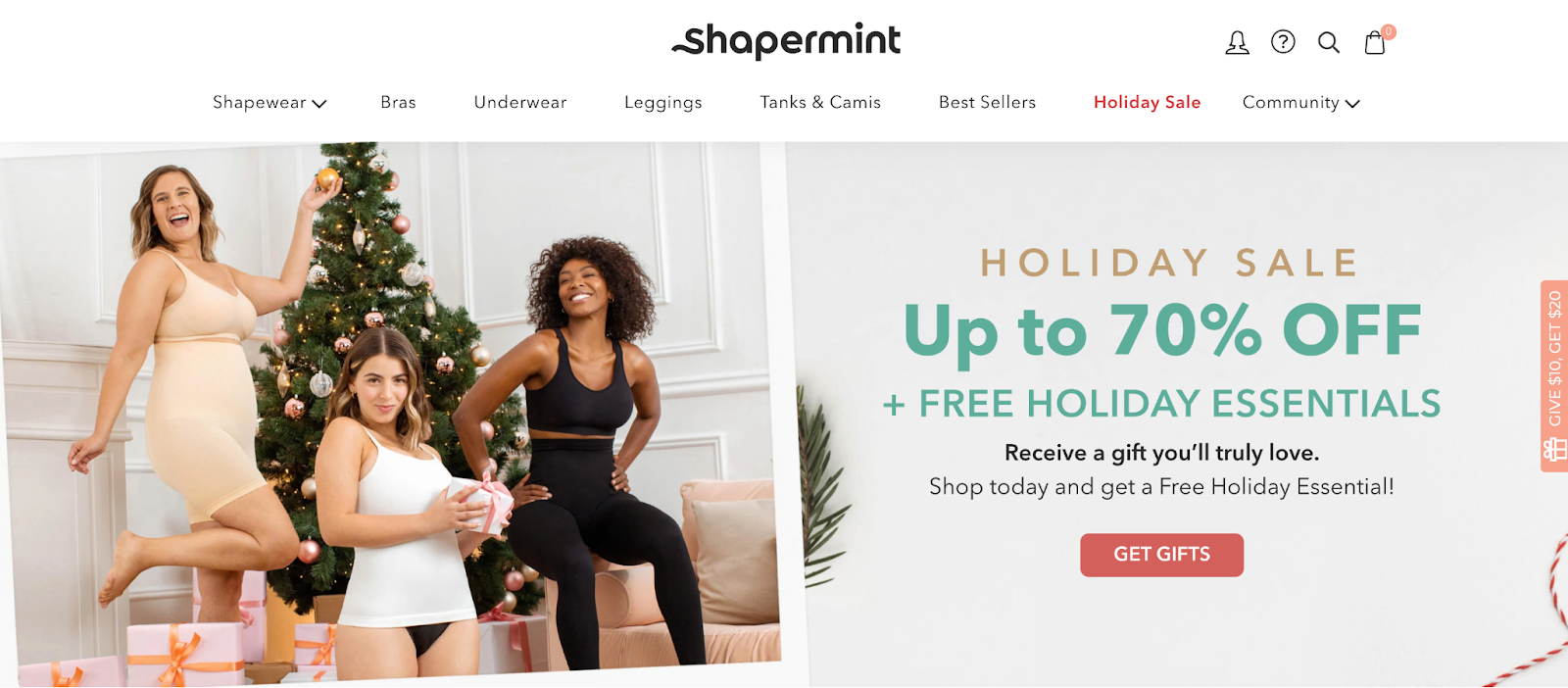1568x688 pixels.
Task: Click the Up to 70% OFF headline
Action: click(x=1162, y=330)
